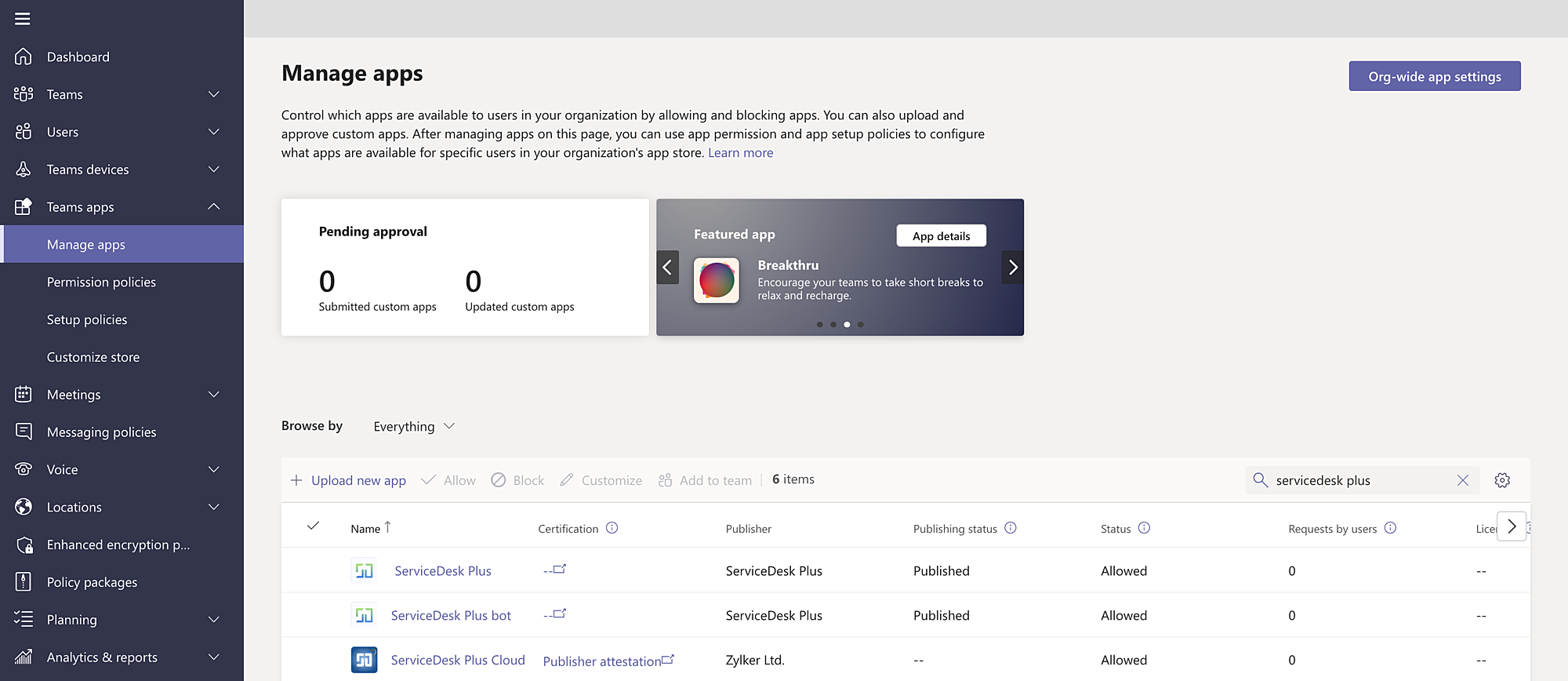This screenshot has height=681, width=1568.
Task: Show next featured app with right arrow
Action: coord(1013,268)
